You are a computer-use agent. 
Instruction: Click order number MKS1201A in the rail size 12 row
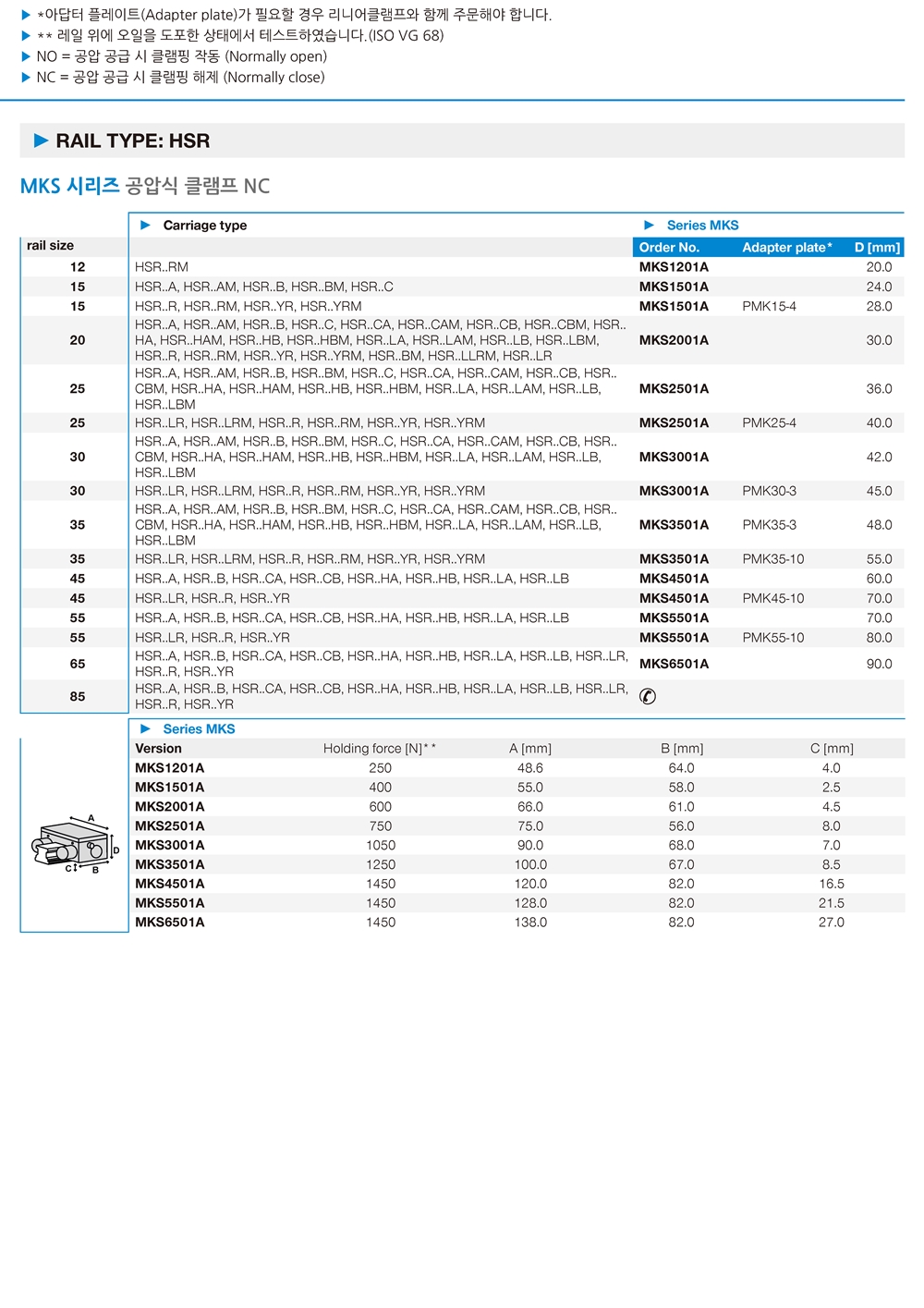point(674,267)
